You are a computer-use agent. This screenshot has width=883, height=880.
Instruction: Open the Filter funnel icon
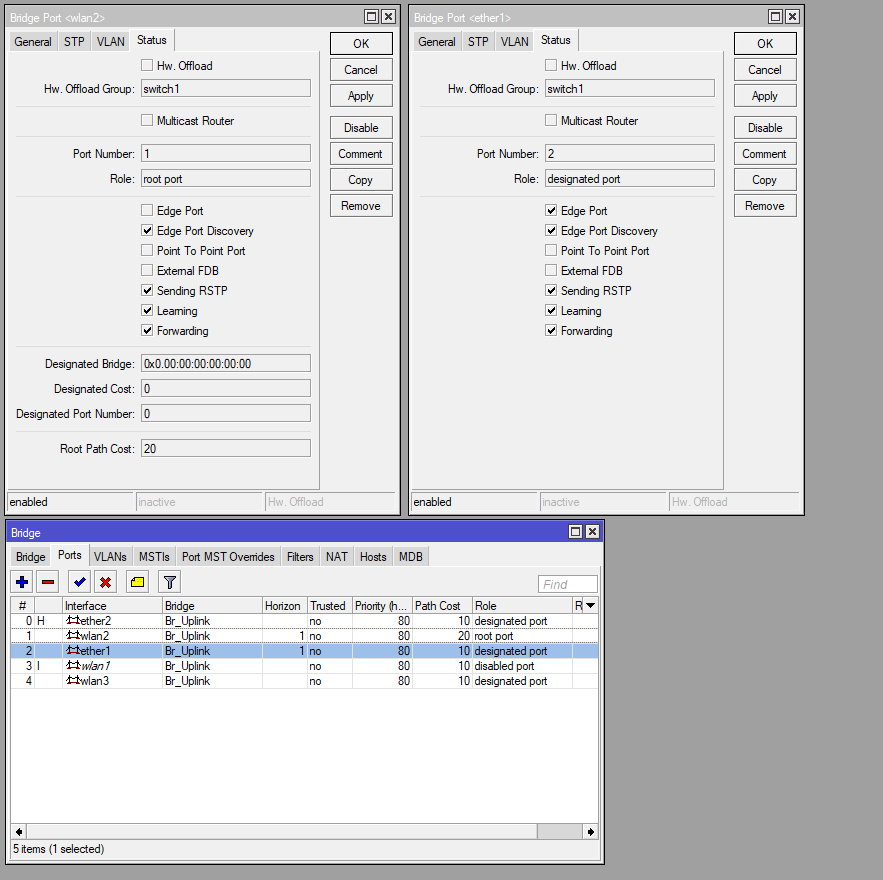[x=170, y=582]
